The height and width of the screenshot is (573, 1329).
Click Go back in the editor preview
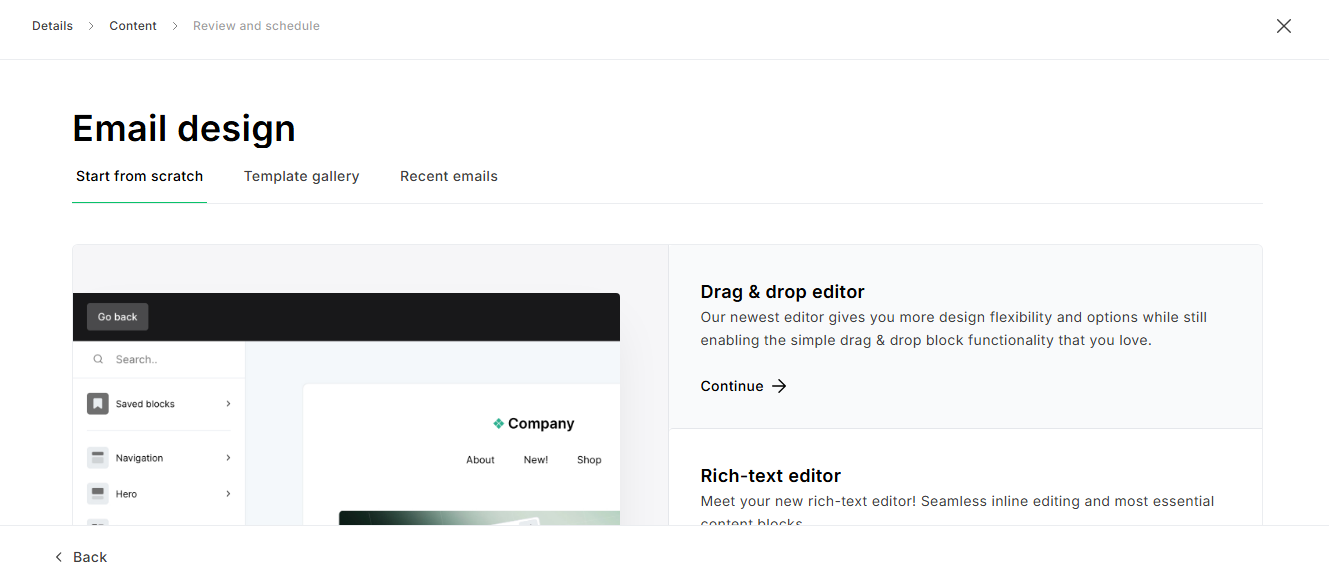coord(118,317)
